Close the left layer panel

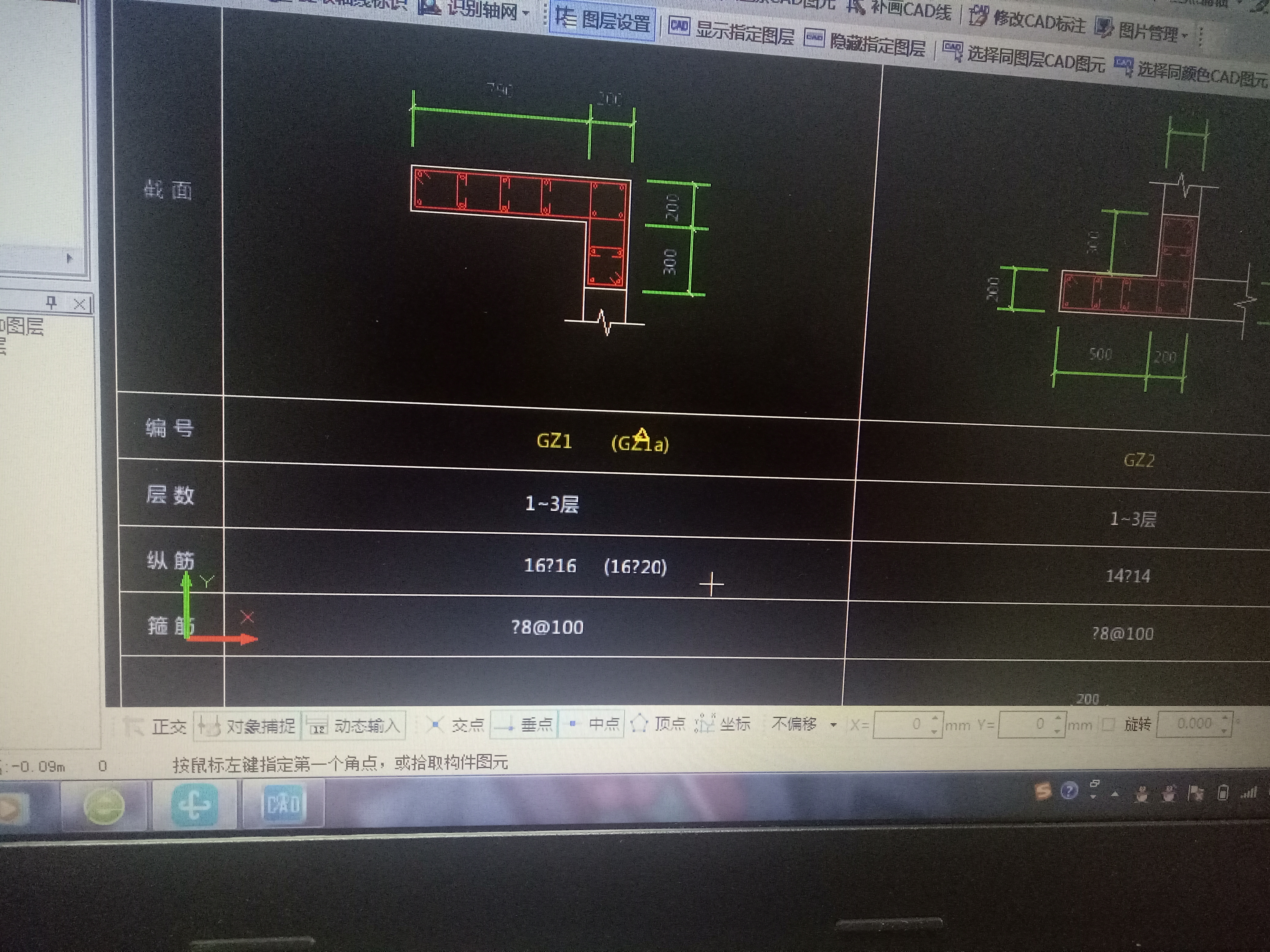(79, 304)
